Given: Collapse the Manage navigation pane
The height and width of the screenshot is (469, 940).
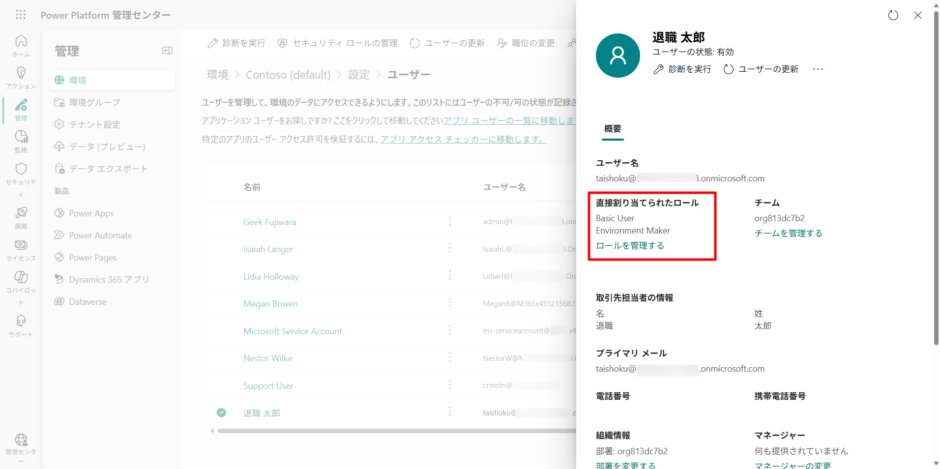Looking at the screenshot, I should (167, 51).
